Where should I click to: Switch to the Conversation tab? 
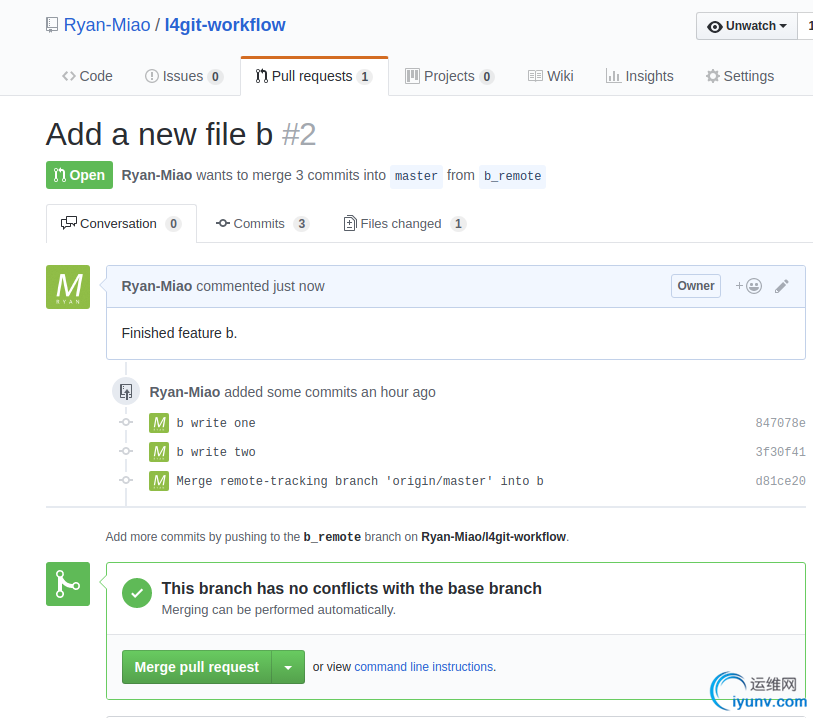[121, 223]
